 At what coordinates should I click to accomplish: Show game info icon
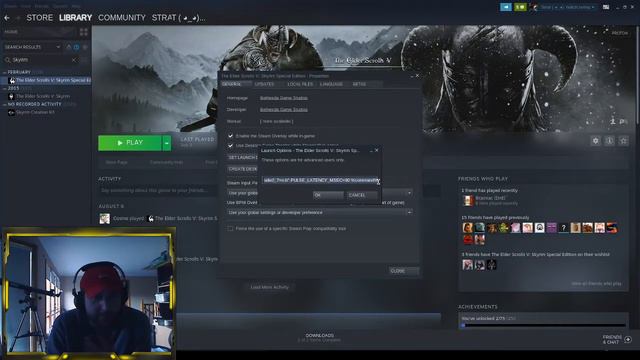click(609, 141)
